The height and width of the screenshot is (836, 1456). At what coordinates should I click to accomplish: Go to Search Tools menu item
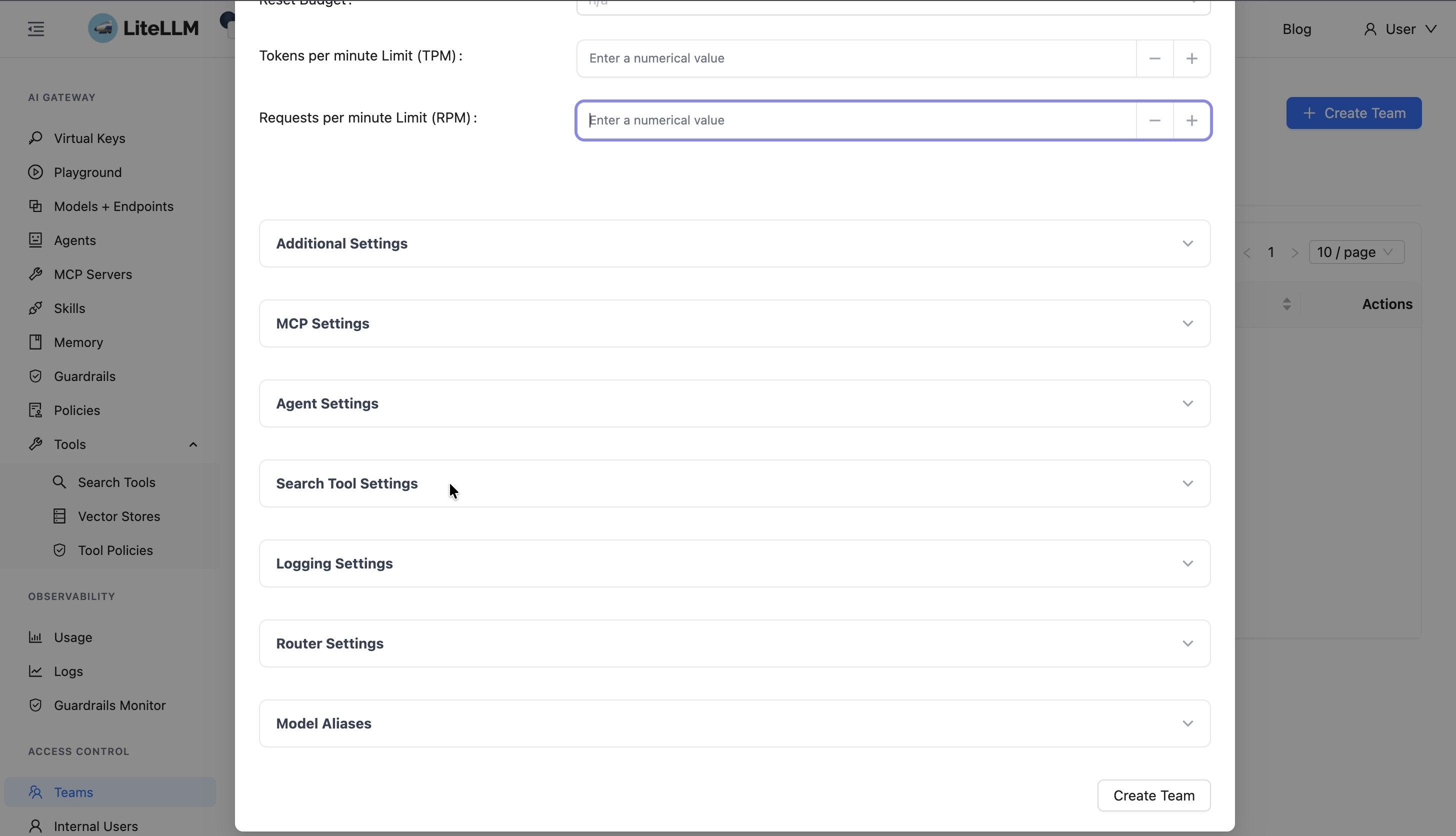116,482
